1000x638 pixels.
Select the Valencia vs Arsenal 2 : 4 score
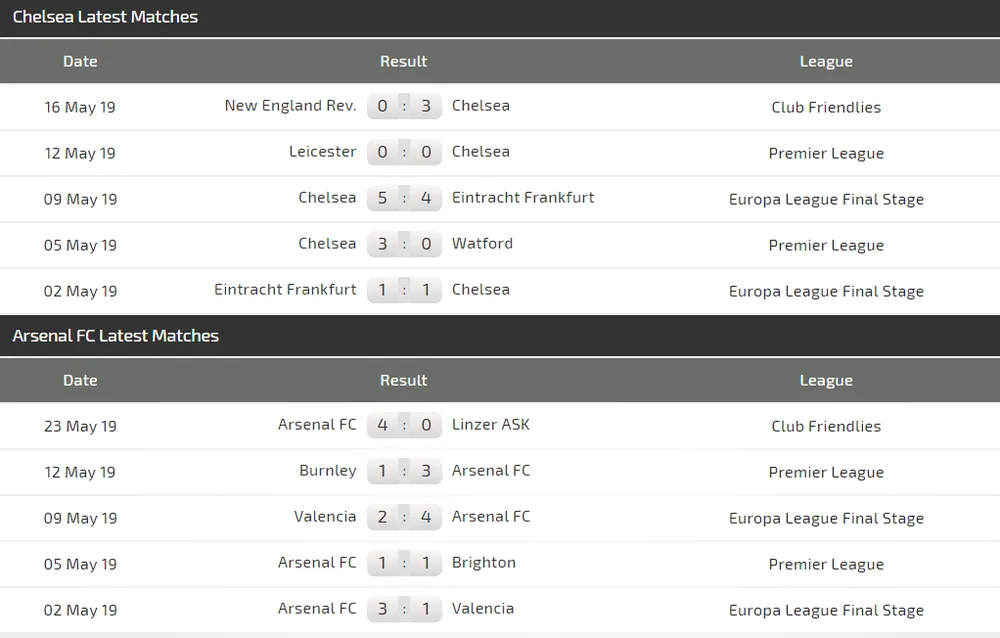[x=404, y=517]
